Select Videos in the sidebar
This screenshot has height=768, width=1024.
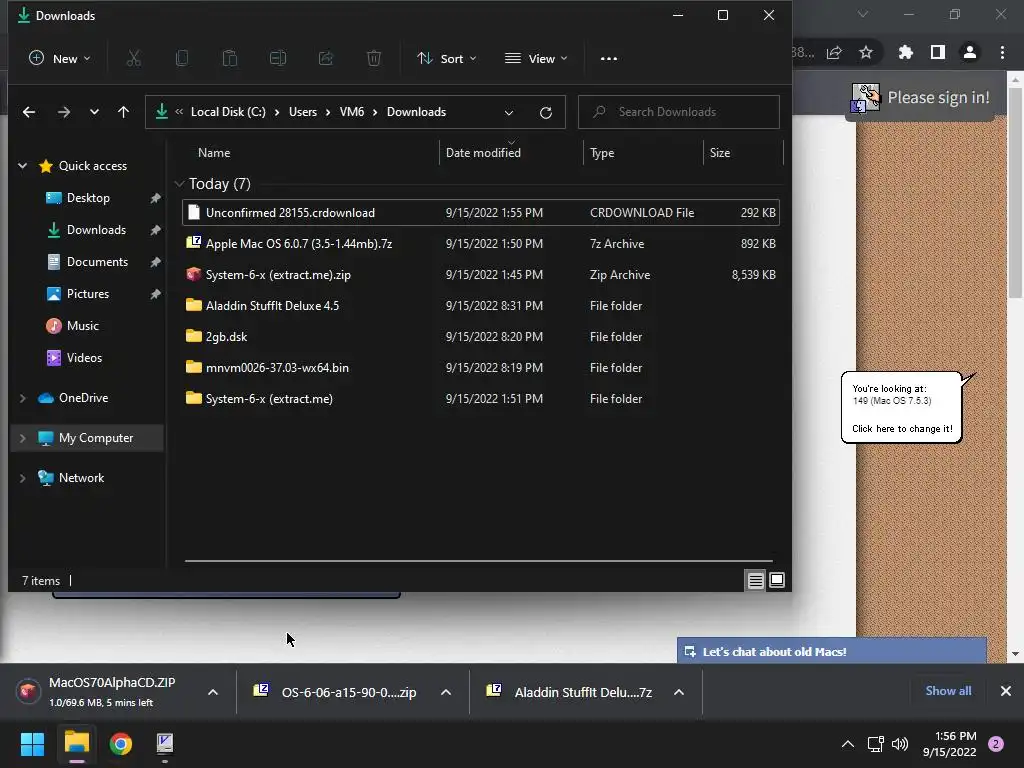84,358
